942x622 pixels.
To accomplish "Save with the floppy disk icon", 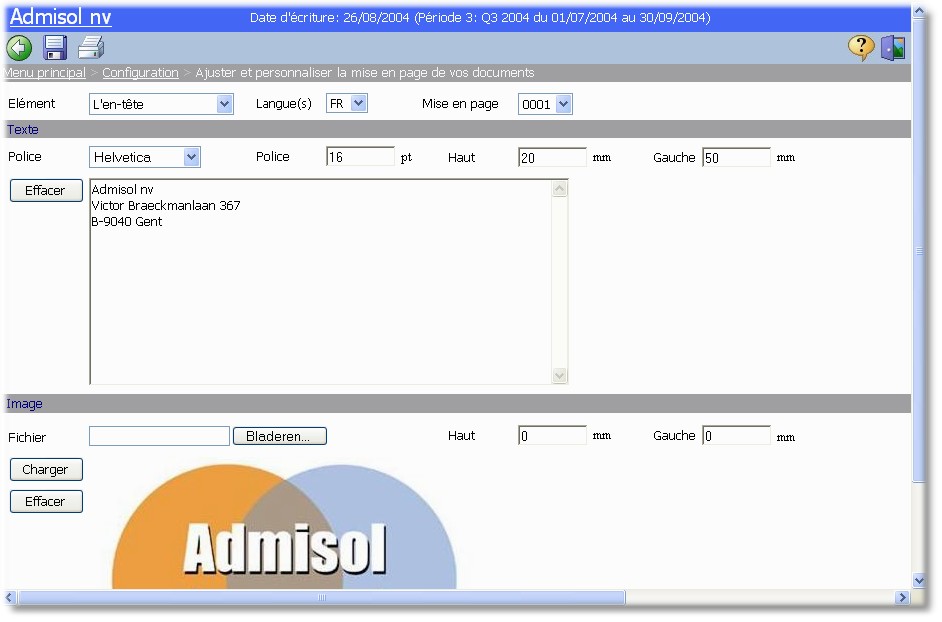I will [55, 47].
